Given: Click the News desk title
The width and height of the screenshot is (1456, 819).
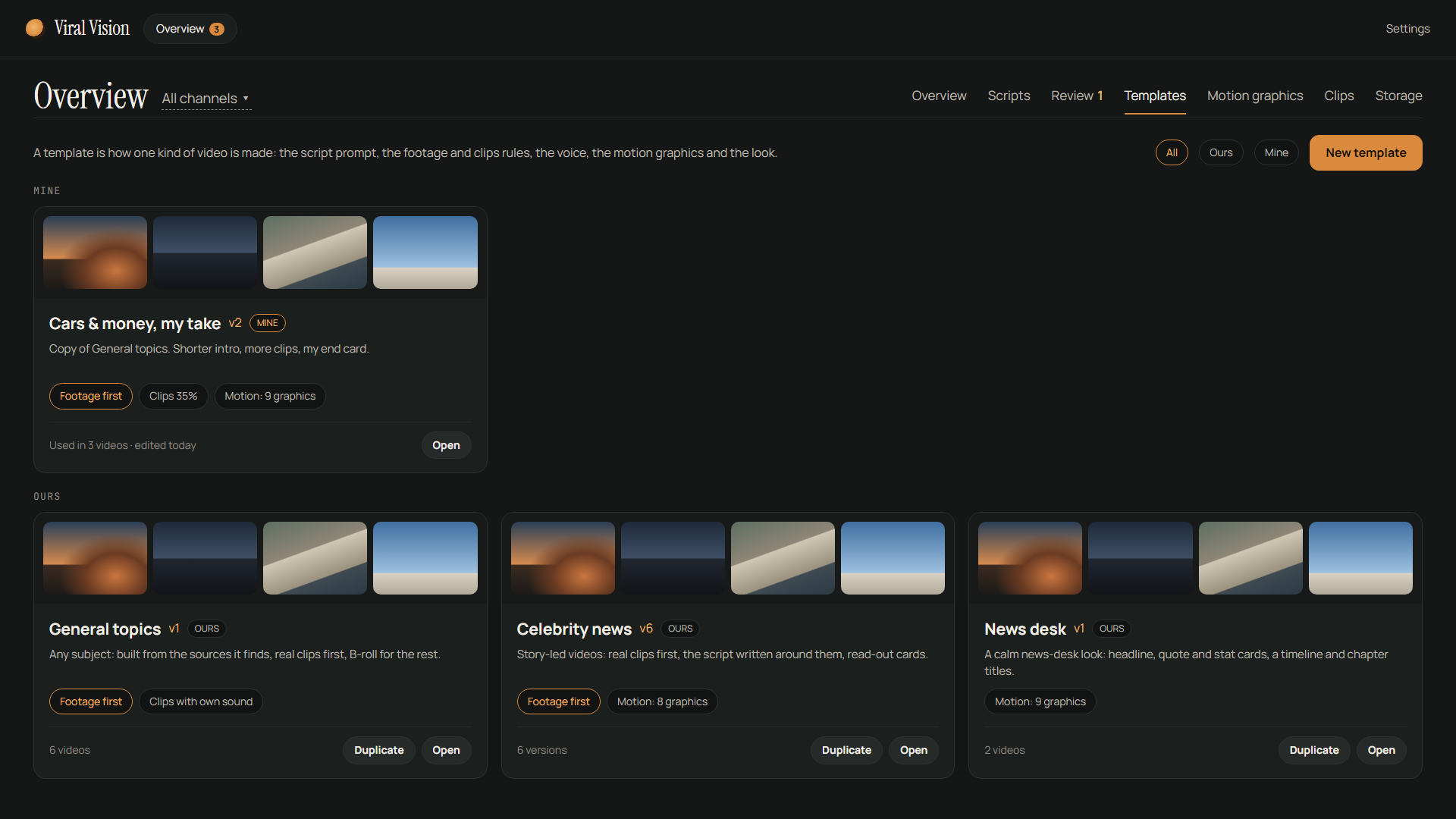Looking at the screenshot, I should coord(1025,629).
